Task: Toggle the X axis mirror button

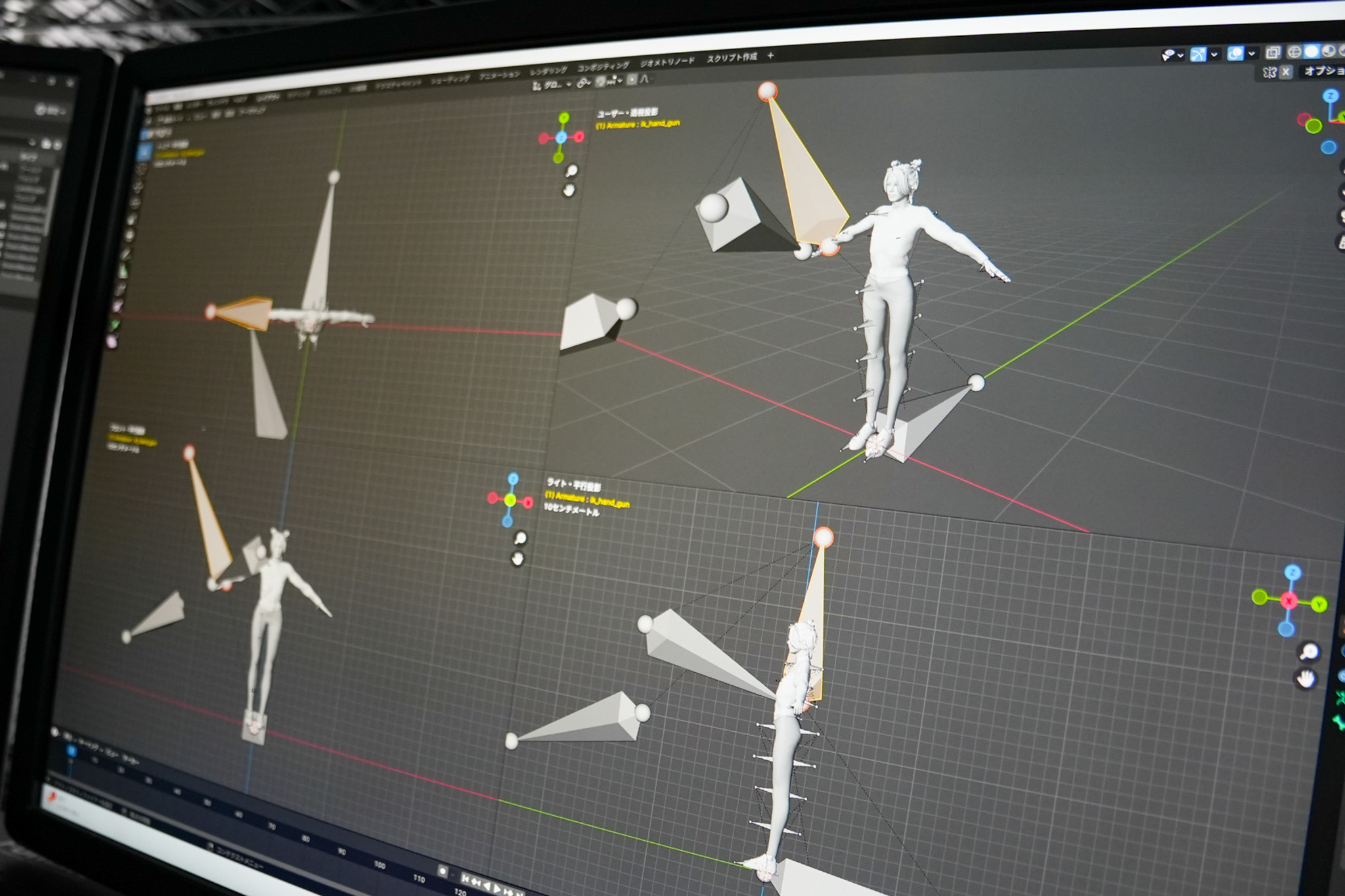Action: coord(1286,72)
